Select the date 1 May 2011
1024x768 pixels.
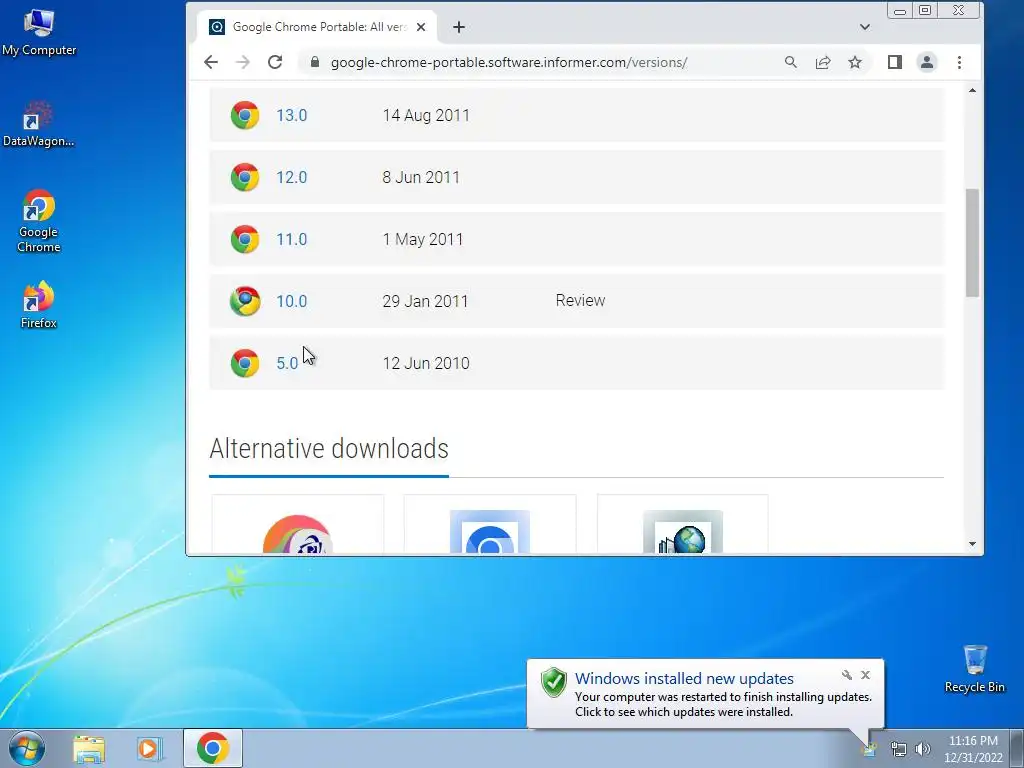[x=423, y=239]
